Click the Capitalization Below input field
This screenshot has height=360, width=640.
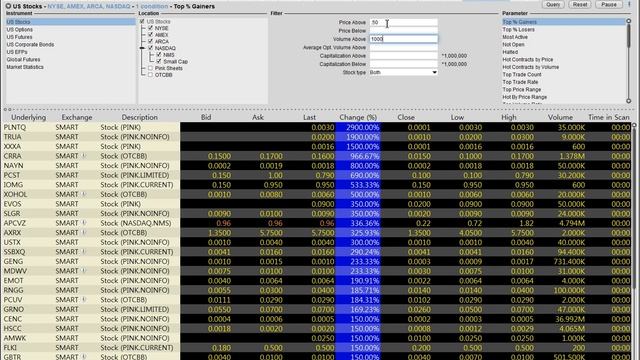pyautogui.click(x=403, y=64)
